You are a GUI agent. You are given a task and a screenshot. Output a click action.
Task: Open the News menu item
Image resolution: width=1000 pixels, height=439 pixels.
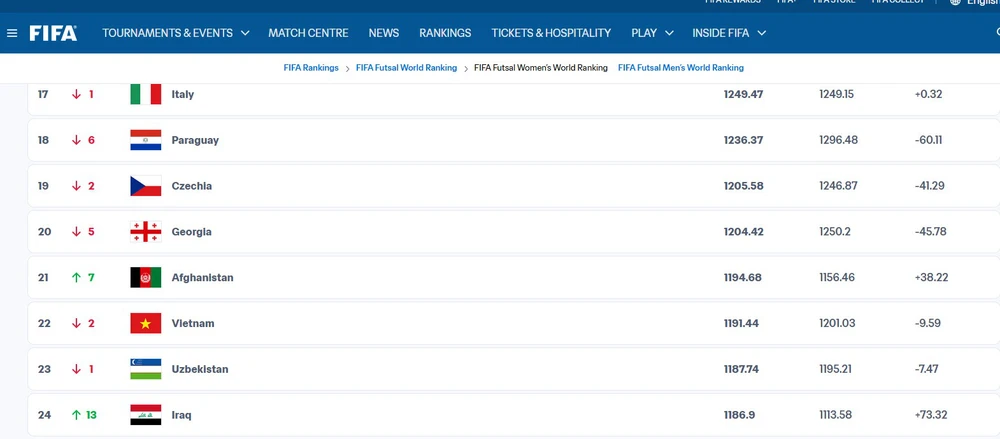pos(384,33)
